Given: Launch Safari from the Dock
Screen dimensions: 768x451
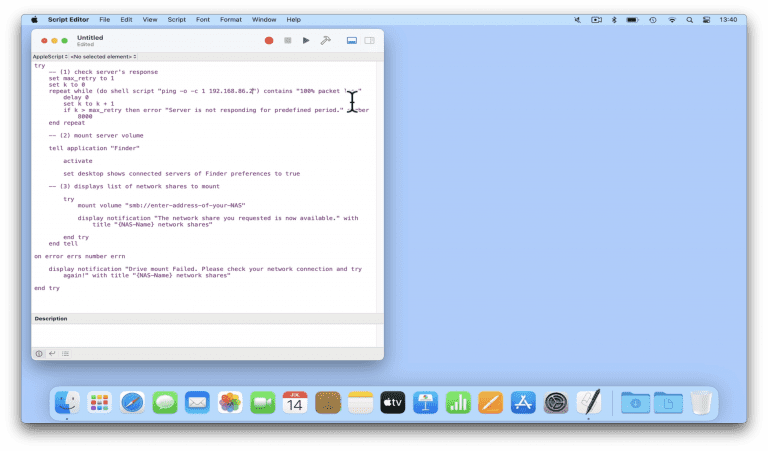Looking at the screenshot, I should click(132, 403).
